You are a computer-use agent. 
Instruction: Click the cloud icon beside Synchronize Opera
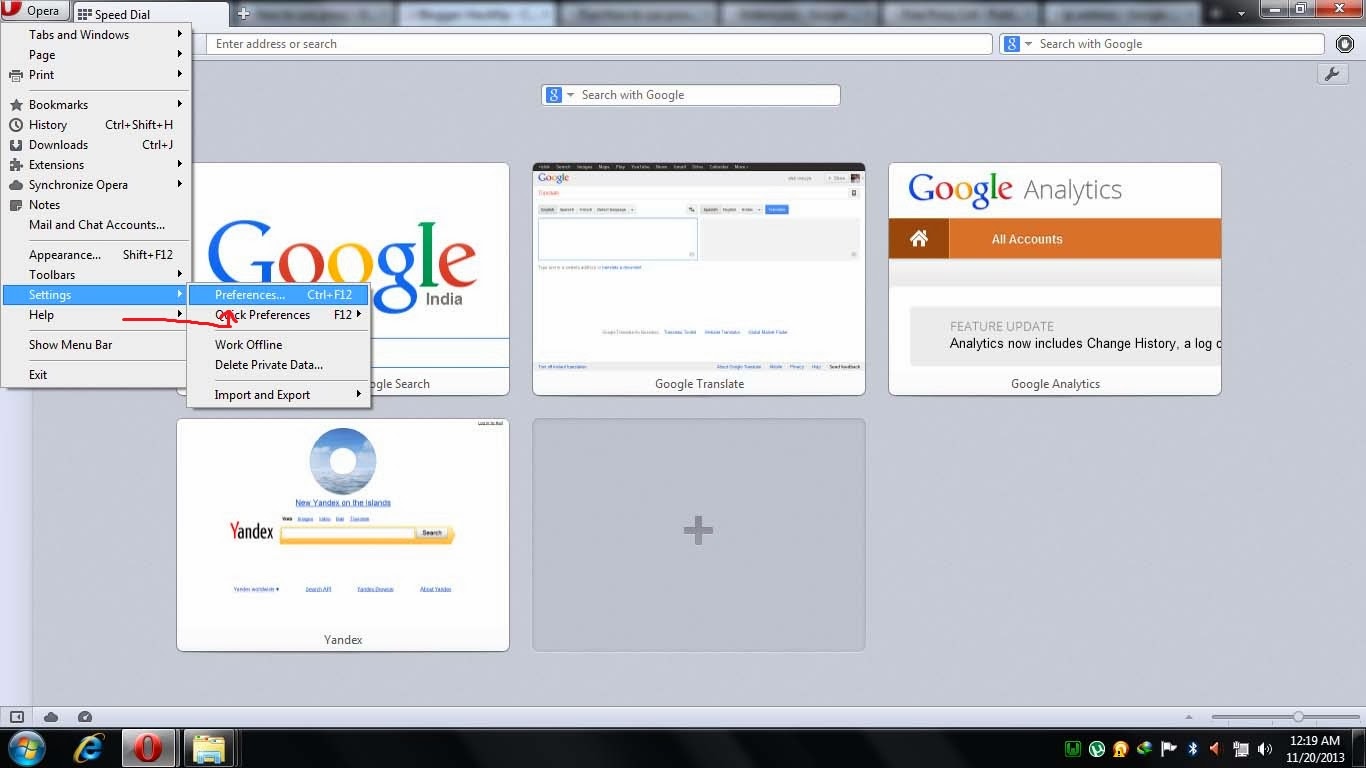pyautogui.click(x=16, y=185)
